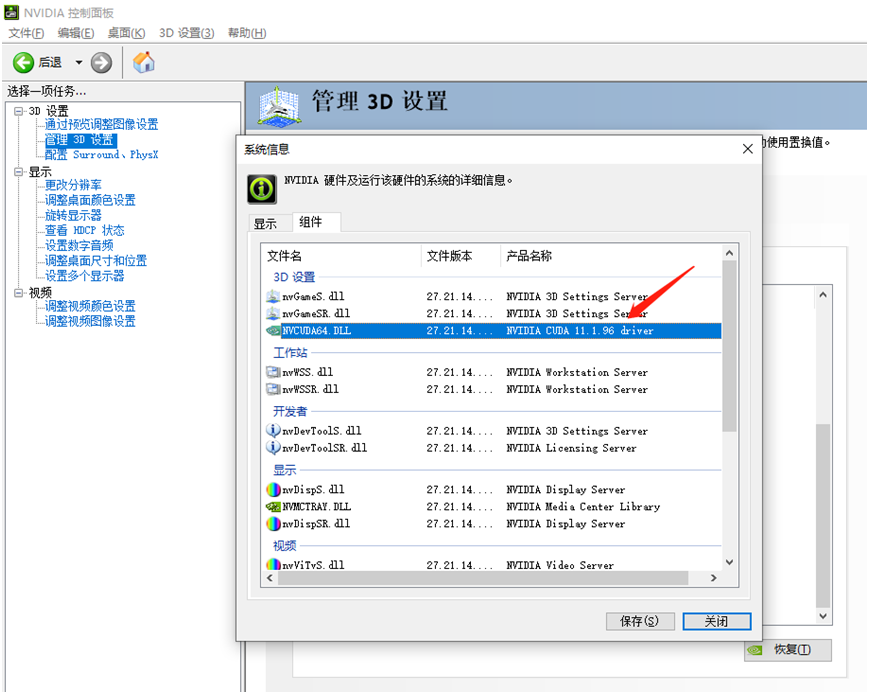The height and width of the screenshot is (694, 869).
Task: Open 调整桌面尺寸和位置
Action: click(x=96, y=261)
